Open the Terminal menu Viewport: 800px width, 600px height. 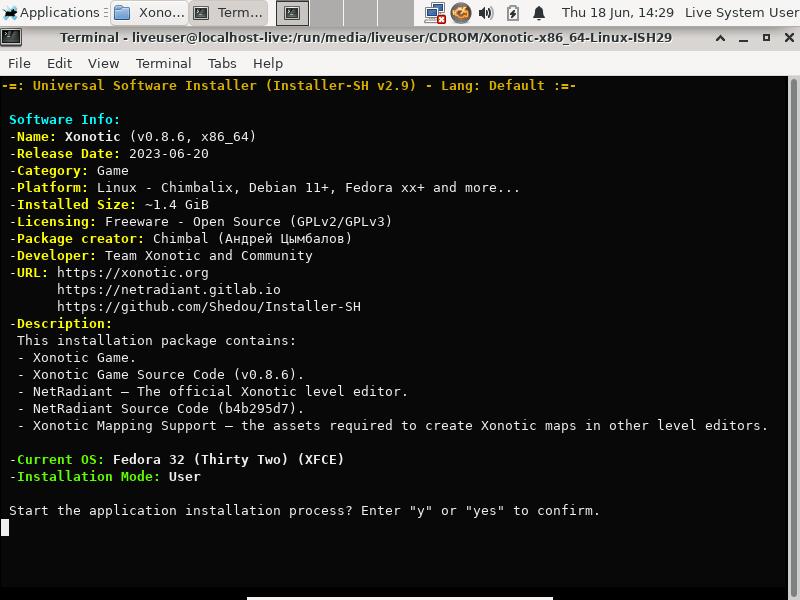coord(163,63)
